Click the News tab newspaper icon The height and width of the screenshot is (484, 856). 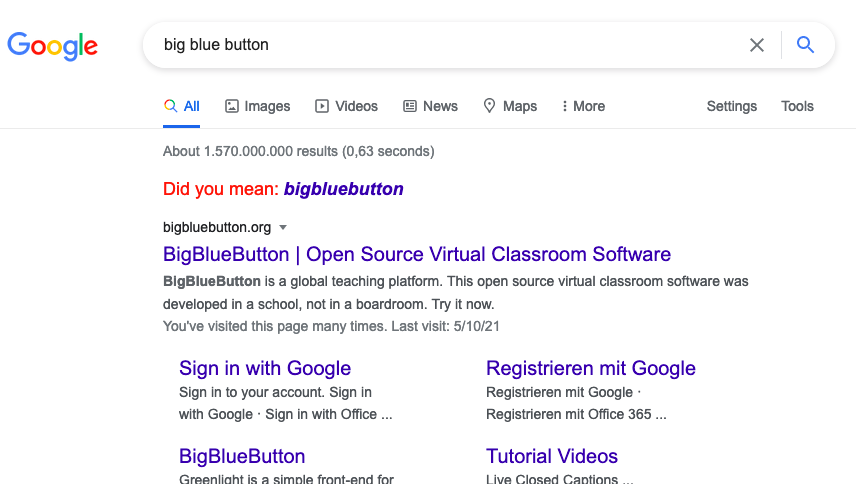[410, 106]
